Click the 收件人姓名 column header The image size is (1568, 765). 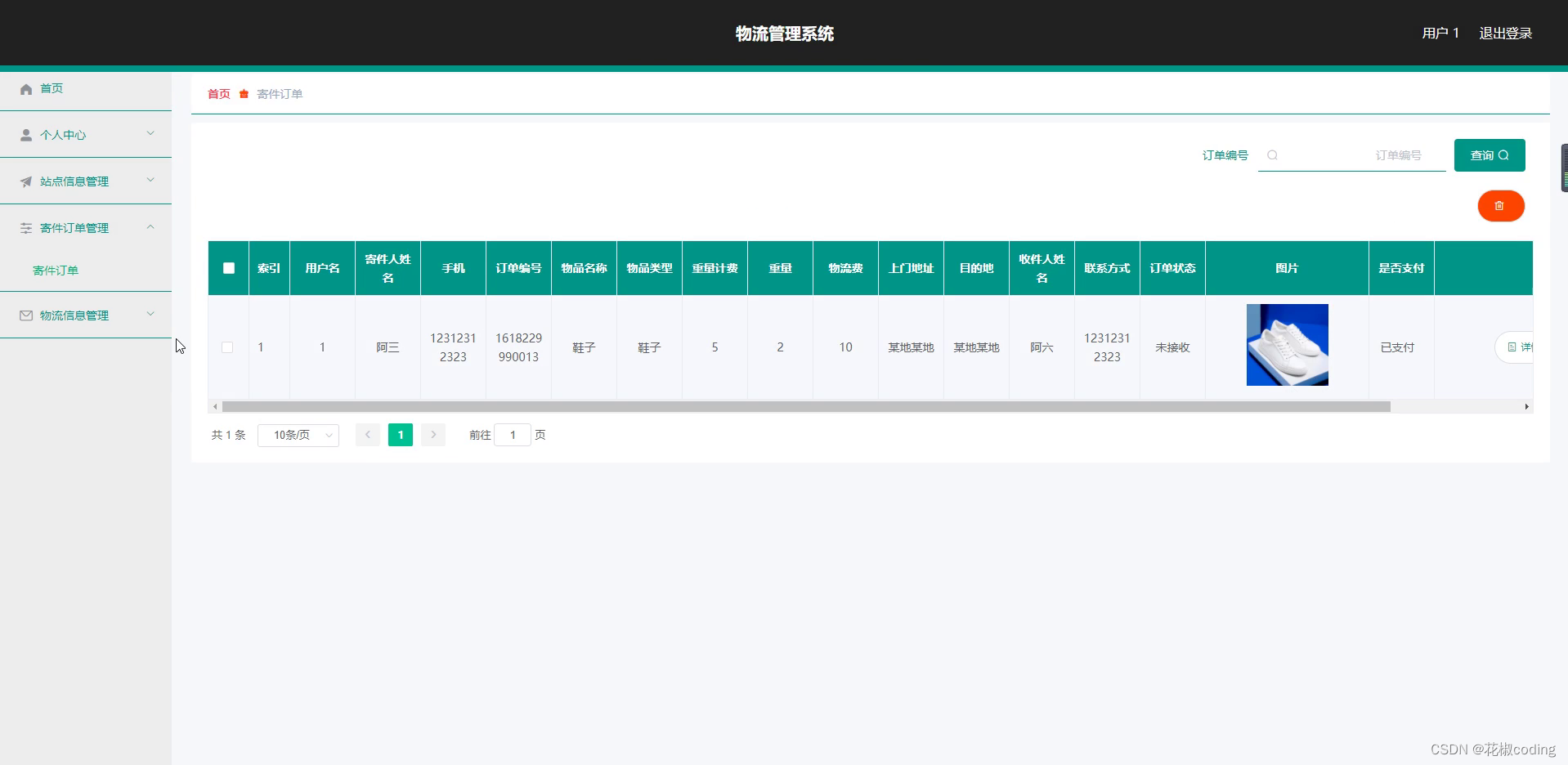pos(1042,268)
